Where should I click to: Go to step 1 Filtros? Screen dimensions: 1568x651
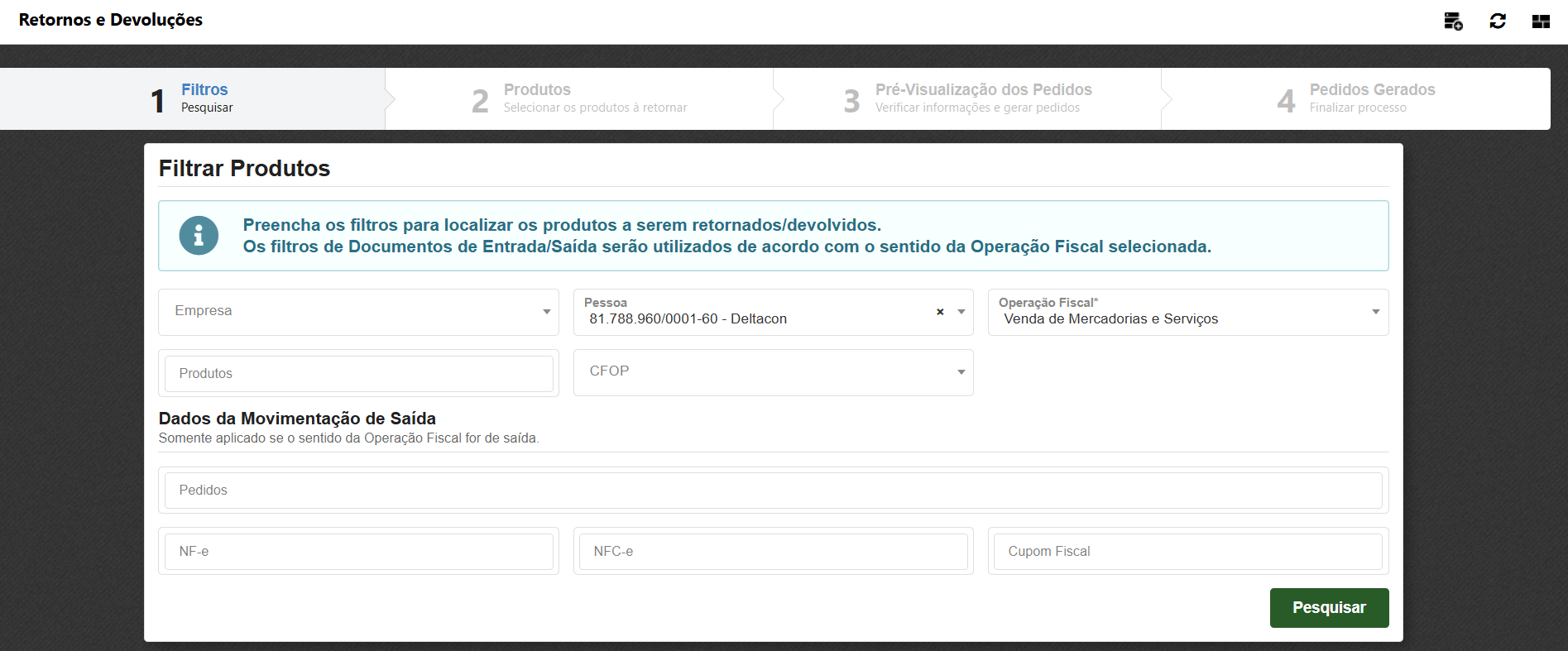pos(193,98)
